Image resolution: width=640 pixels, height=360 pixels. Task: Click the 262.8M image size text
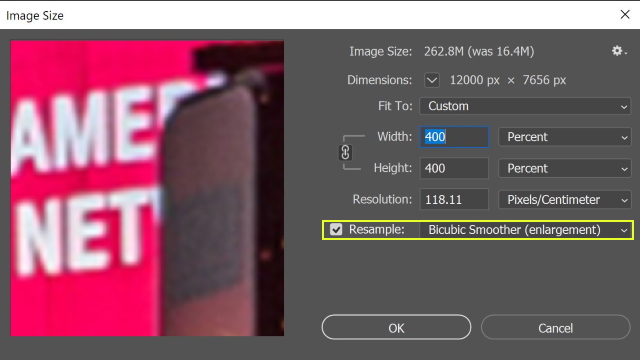[x=479, y=51]
